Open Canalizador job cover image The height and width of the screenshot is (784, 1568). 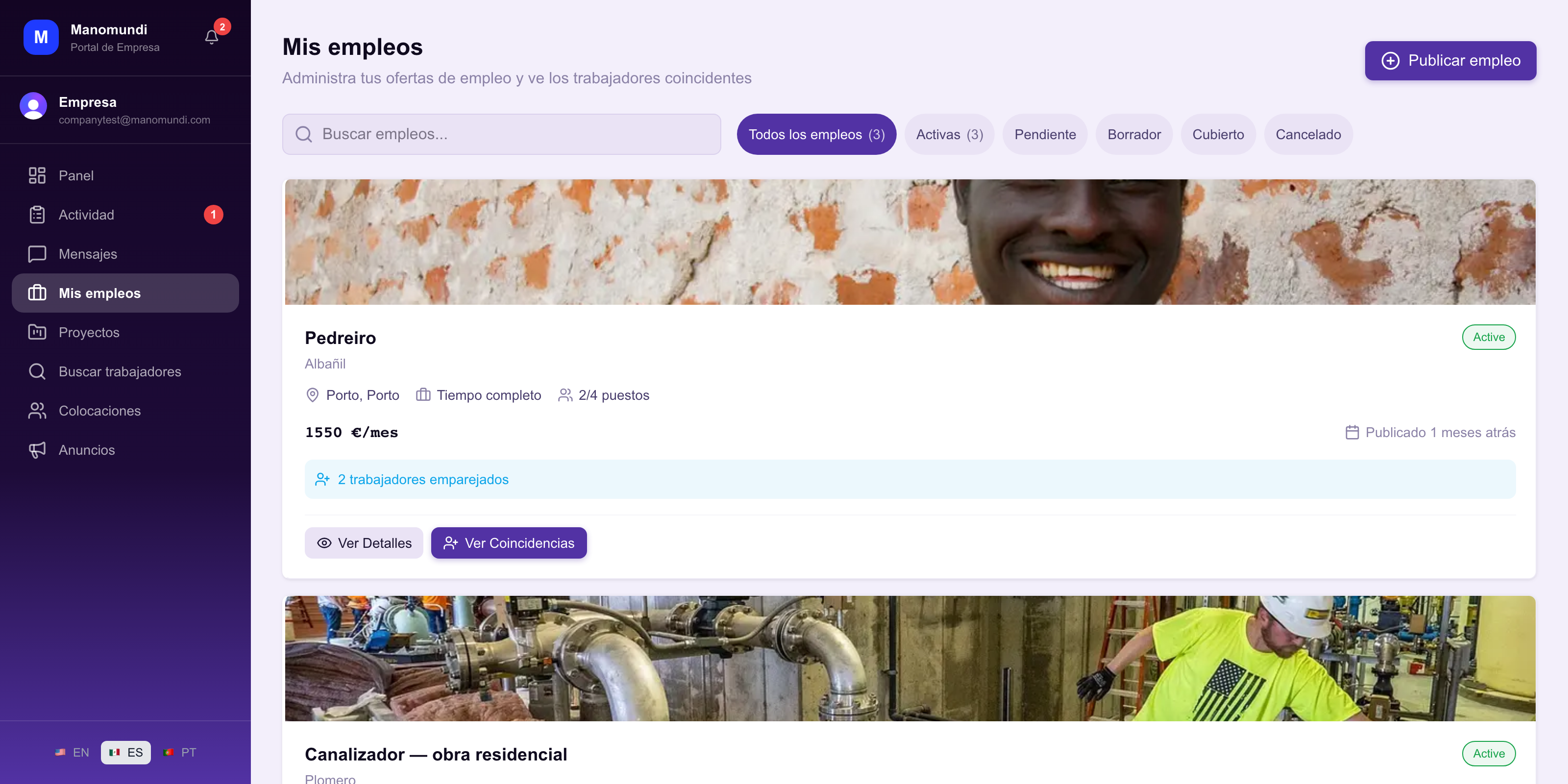[910, 658]
